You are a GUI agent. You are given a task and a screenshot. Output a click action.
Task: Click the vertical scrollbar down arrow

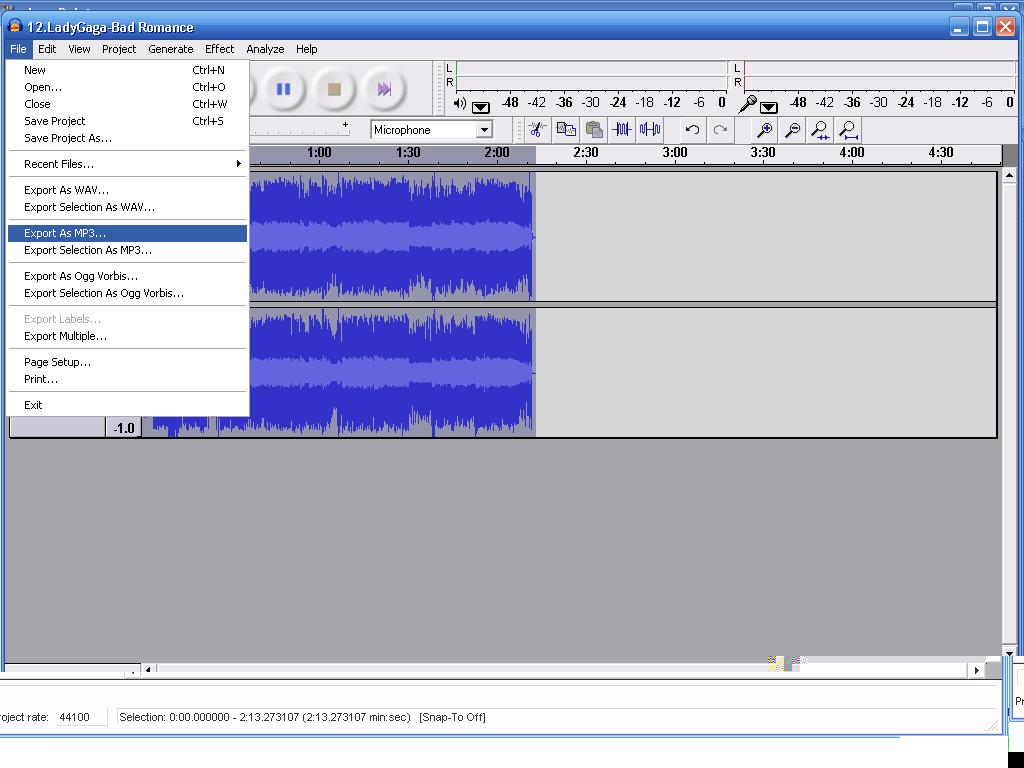point(1009,652)
